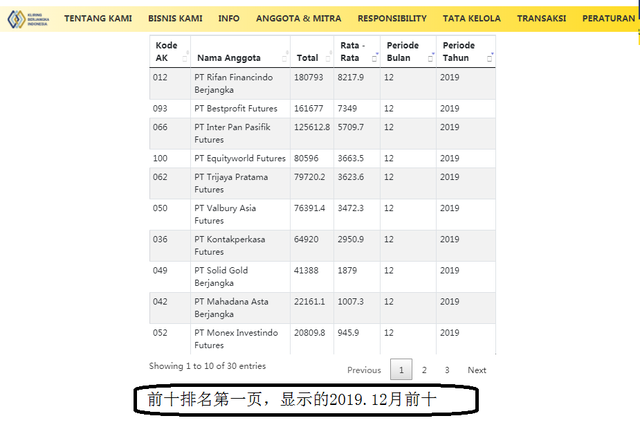
Task: Click Total value 20809.8
Action: (x=309, y=333)
